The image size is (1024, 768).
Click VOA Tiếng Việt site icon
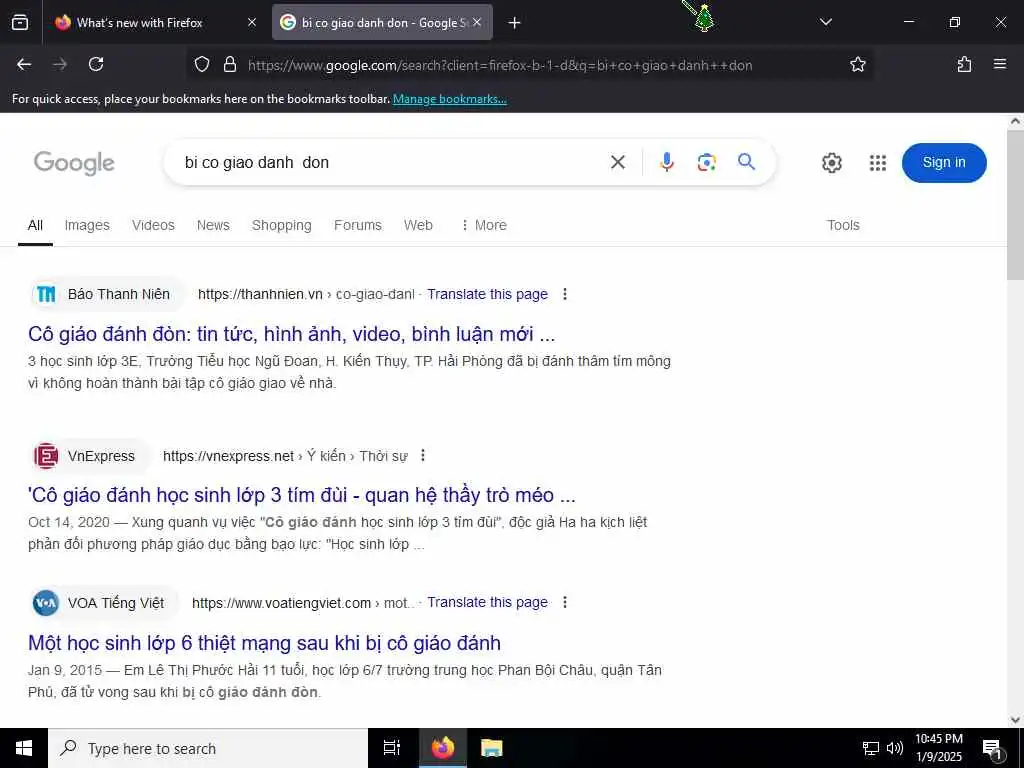click(x=46, y=603)
